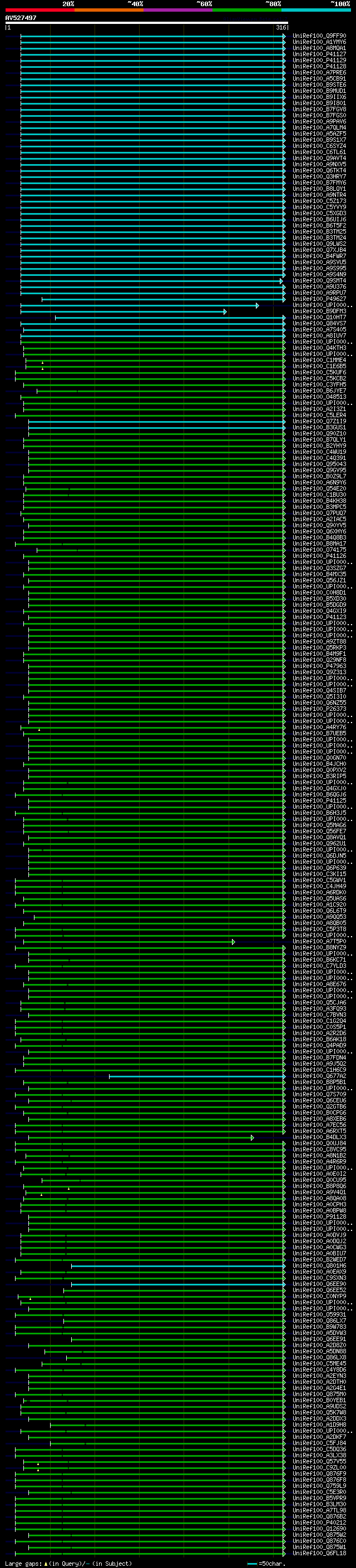Select hit label UniRef100_B9DFM3
356x1568 pixels.
(x=319, y=311)
